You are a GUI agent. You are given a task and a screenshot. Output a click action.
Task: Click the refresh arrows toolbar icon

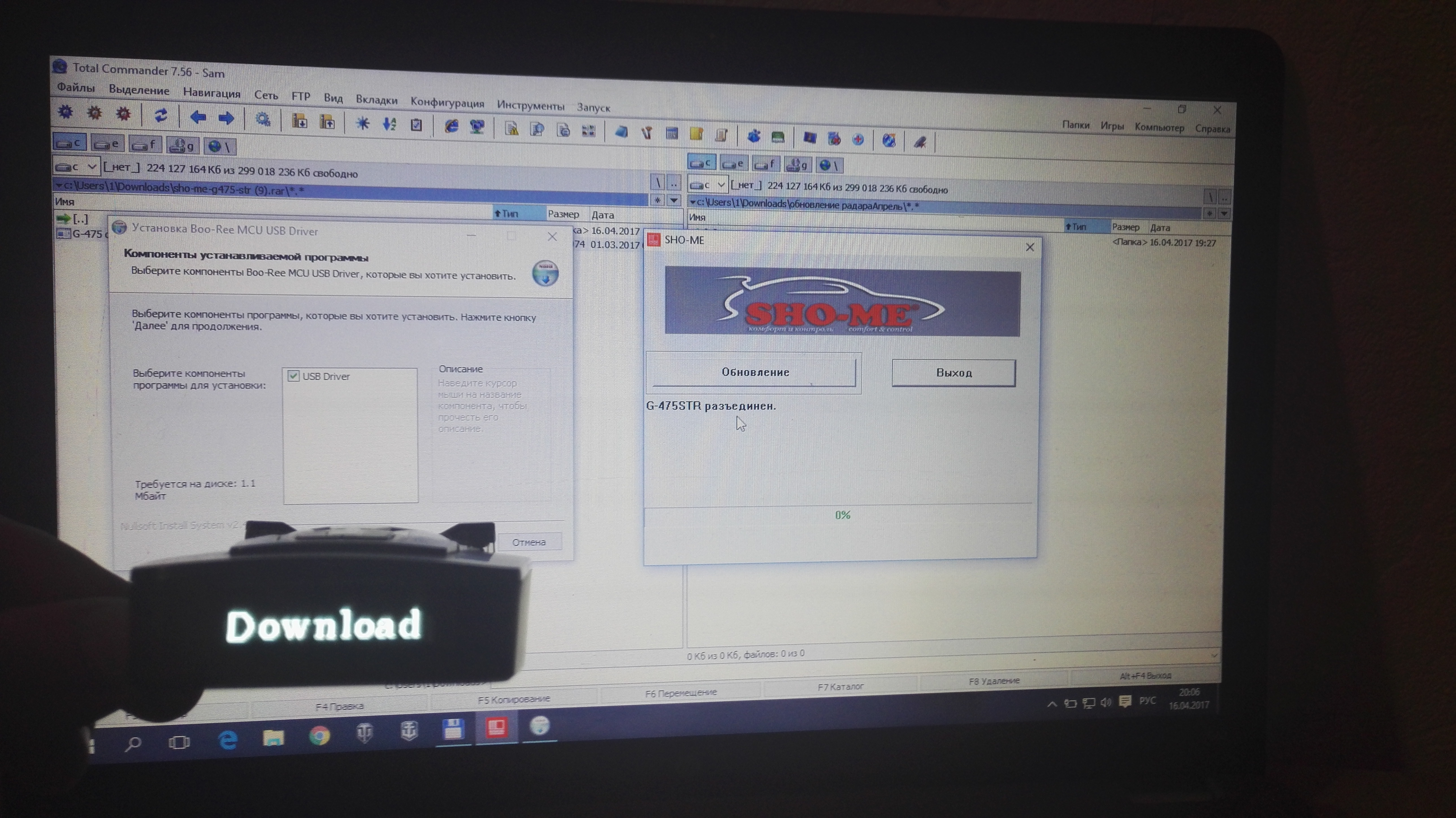coord(161,115)
